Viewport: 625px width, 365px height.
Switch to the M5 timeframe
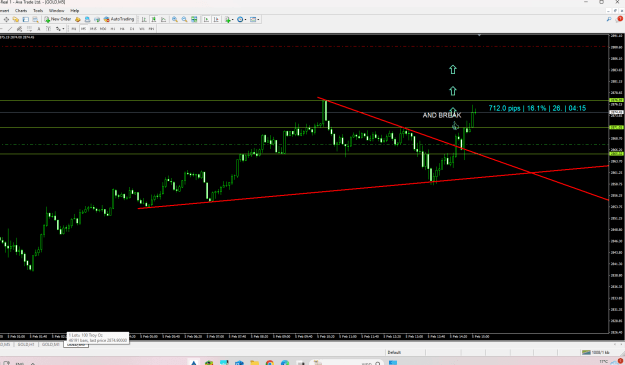pos(83,29)
